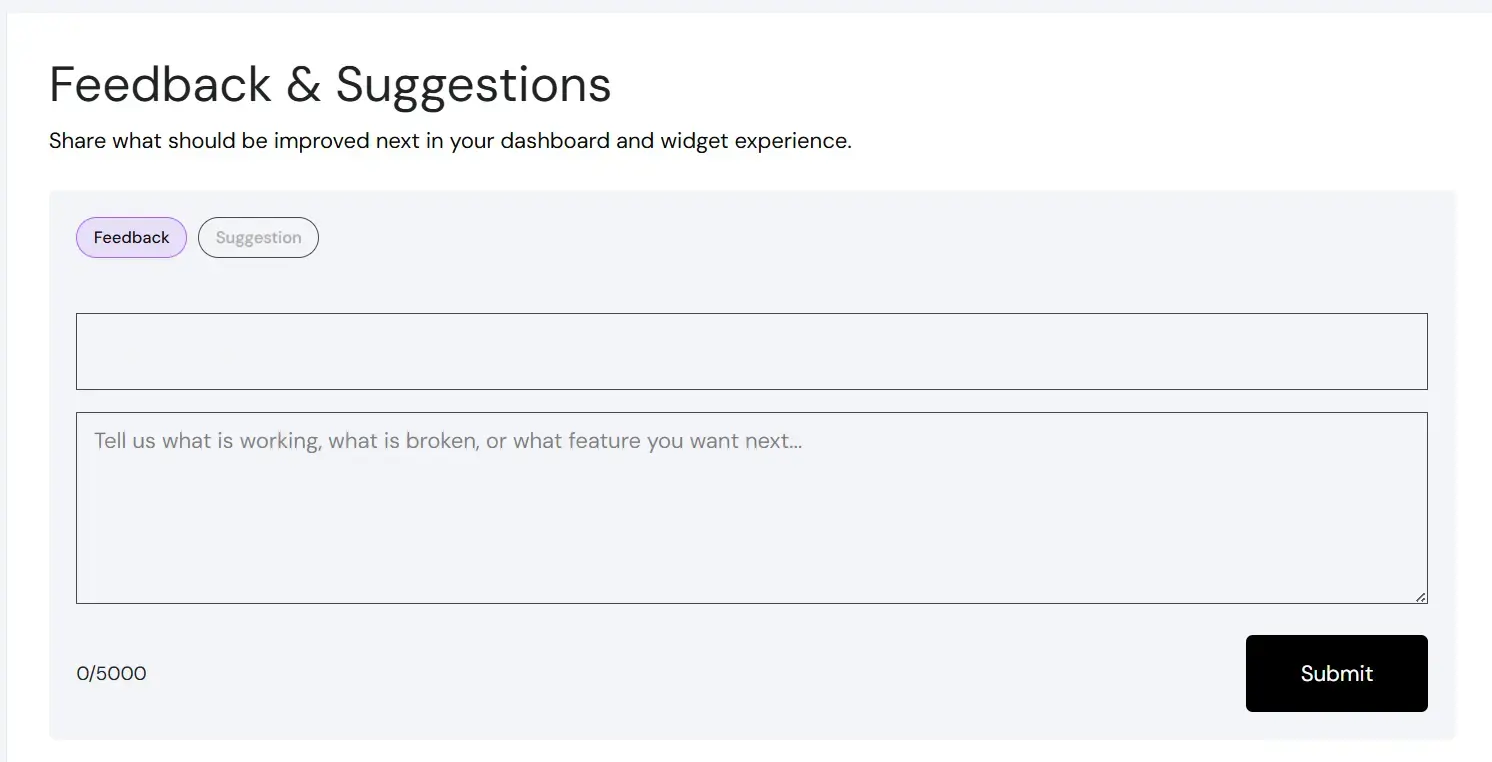Click the textarea resize handle
This screenshot has height=762, width=1492.
pyautogui.click(x=1421, y=597)
